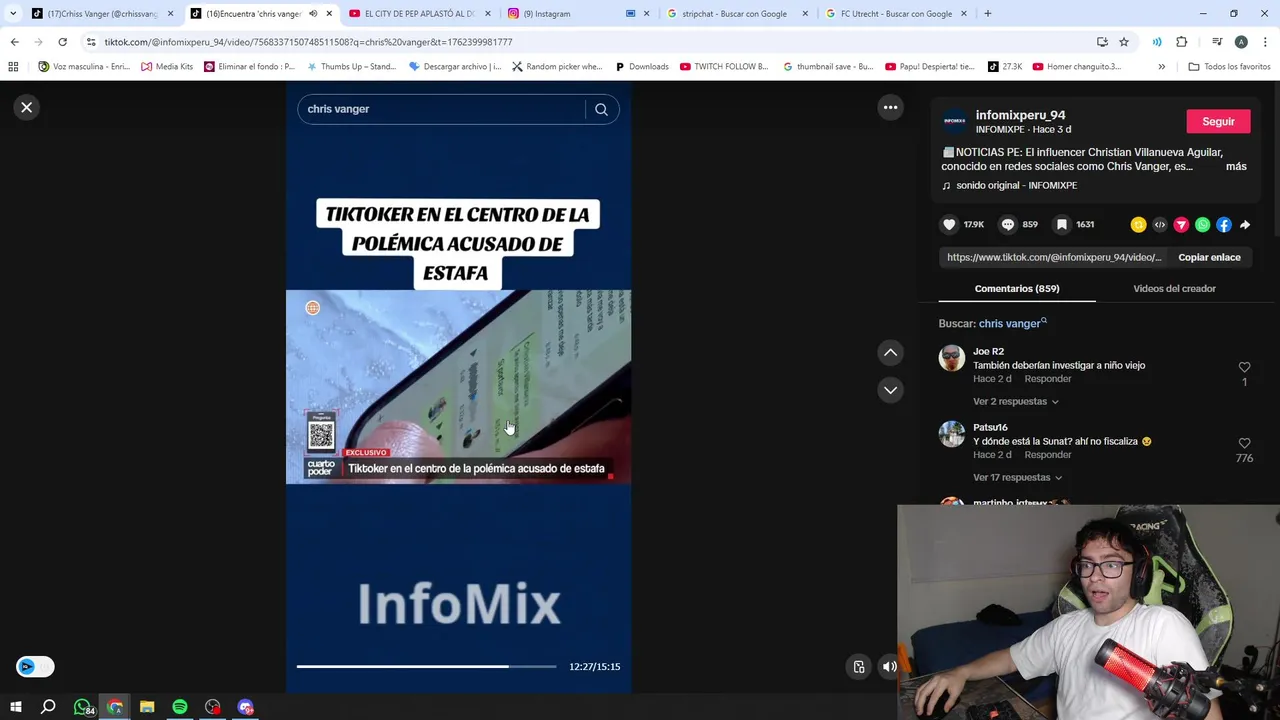The width and height of the screenshot is (1280, 720).
Task: Open the tab search dropdown
Action: [x=13, y=13]
